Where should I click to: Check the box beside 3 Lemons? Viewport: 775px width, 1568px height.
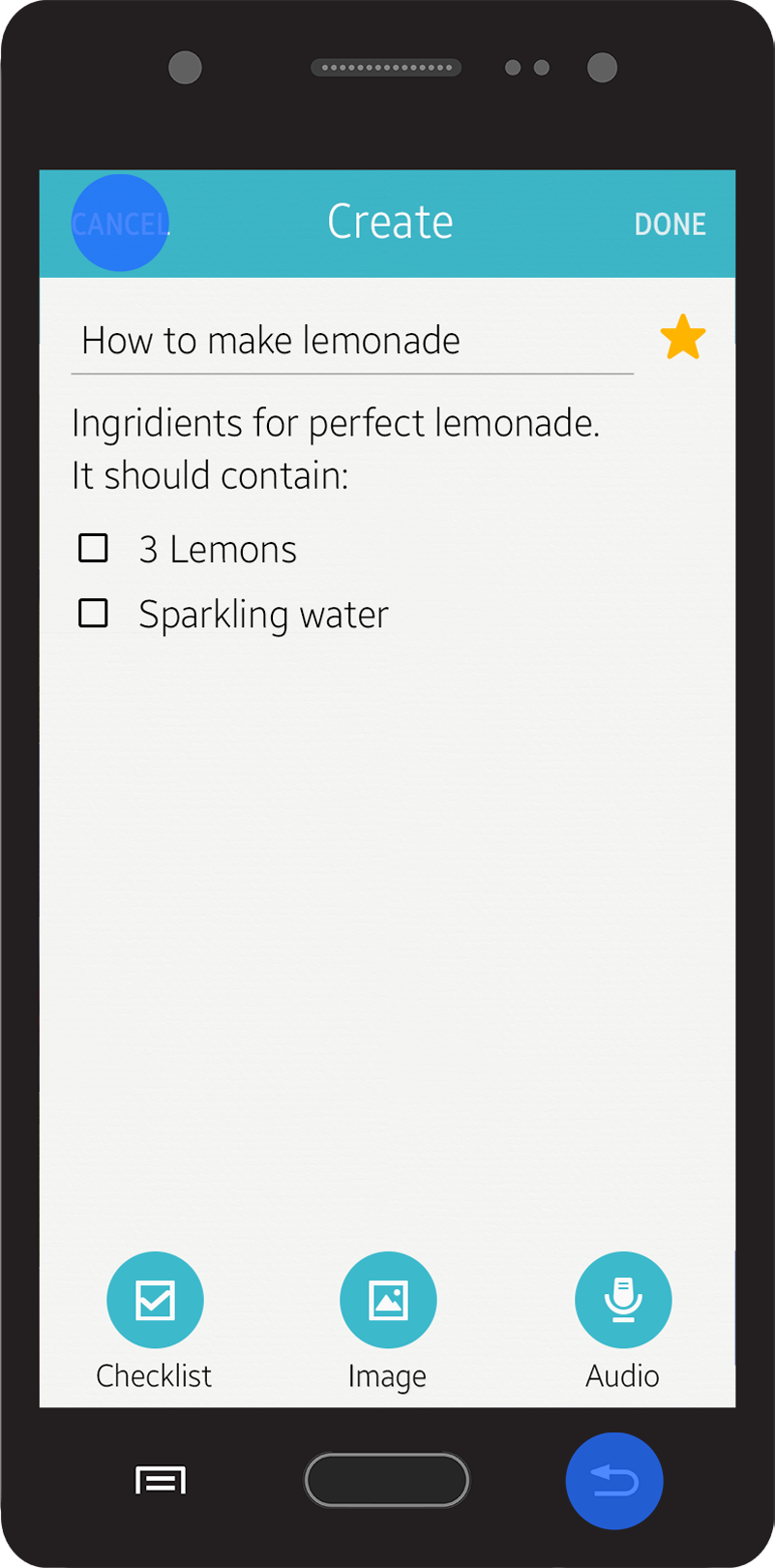point(93,548)
